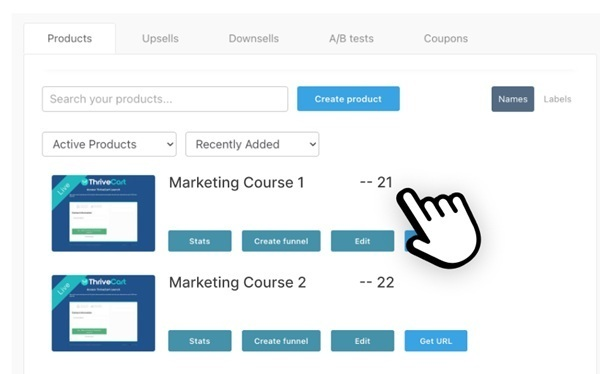Click the Create product button

tap(348, 99)
